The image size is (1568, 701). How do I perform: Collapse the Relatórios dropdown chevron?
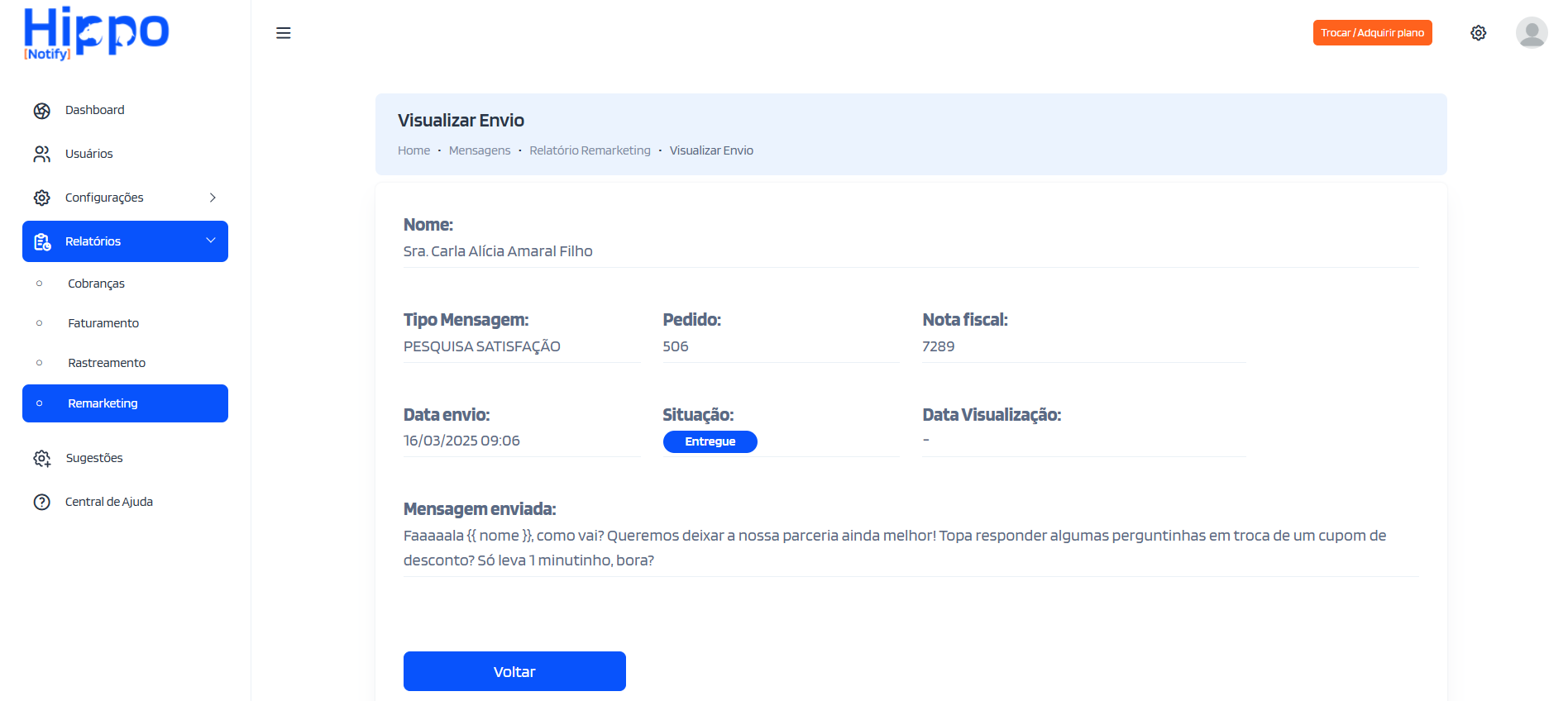pyautogui.click(x=211, y=241)
